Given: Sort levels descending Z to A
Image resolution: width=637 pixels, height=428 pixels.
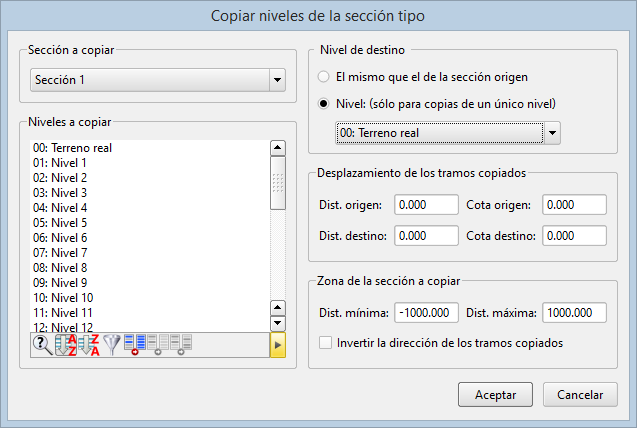Looking at the screenshot, I should (x=89, y=345).
